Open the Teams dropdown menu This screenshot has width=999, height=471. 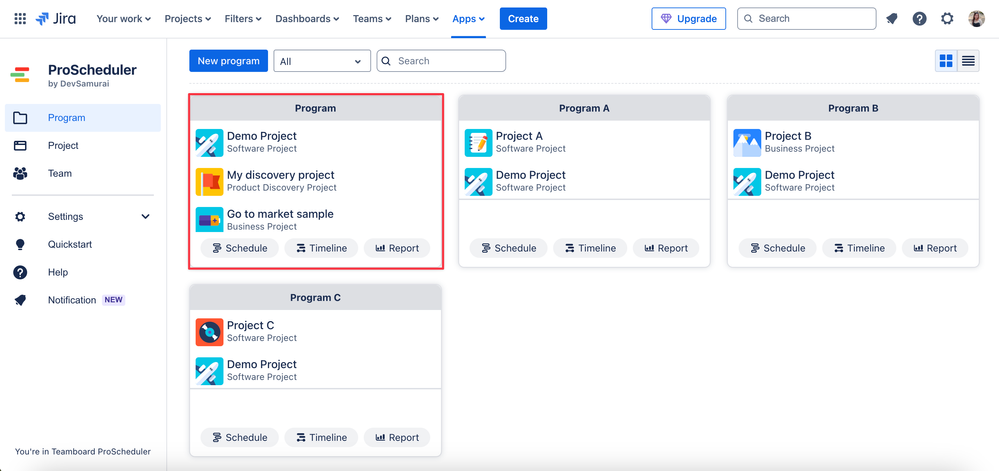coord(372,18)
